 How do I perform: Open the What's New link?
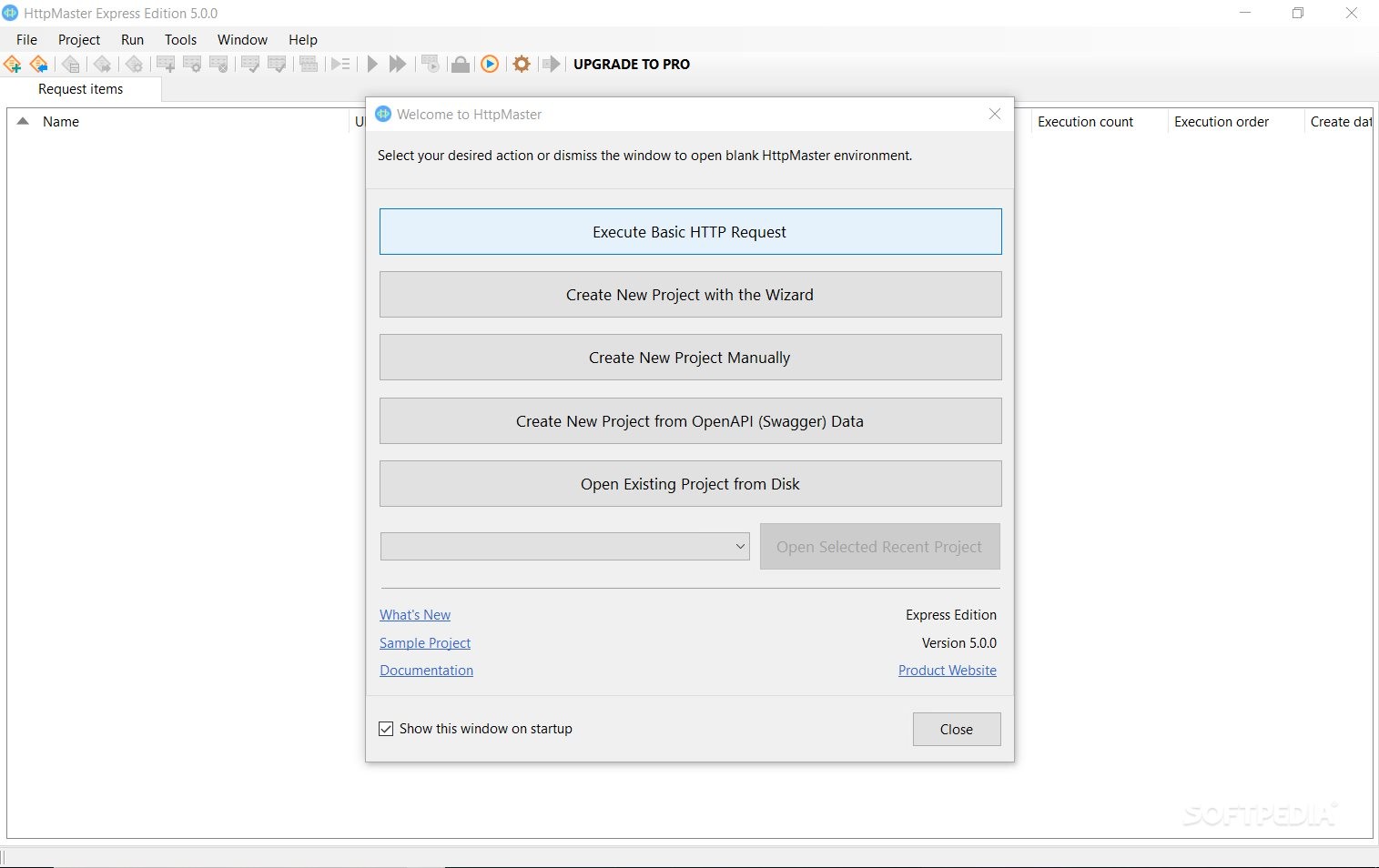(x=415, y=615)
